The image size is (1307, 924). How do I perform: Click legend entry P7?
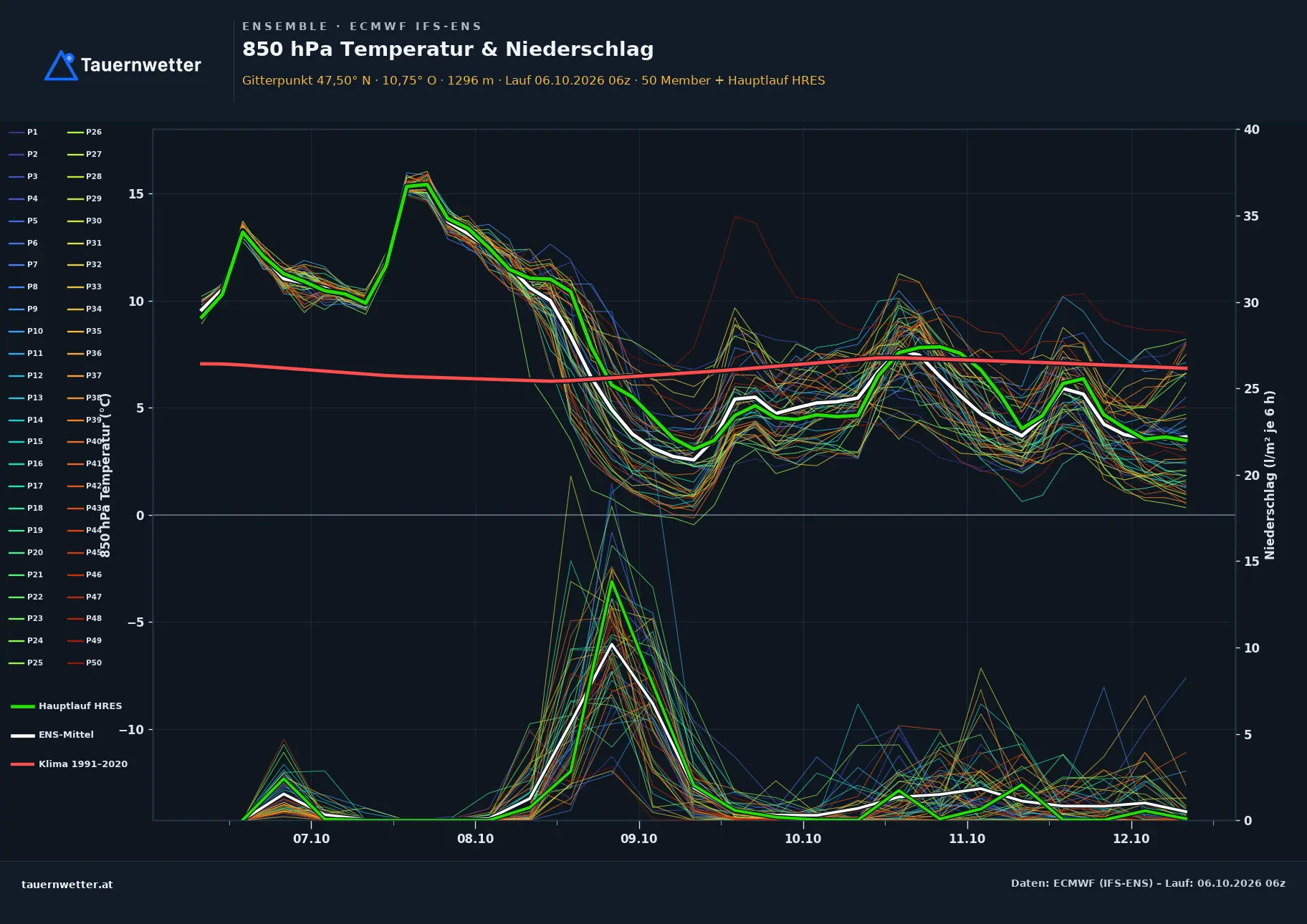[x=23, y=265]
